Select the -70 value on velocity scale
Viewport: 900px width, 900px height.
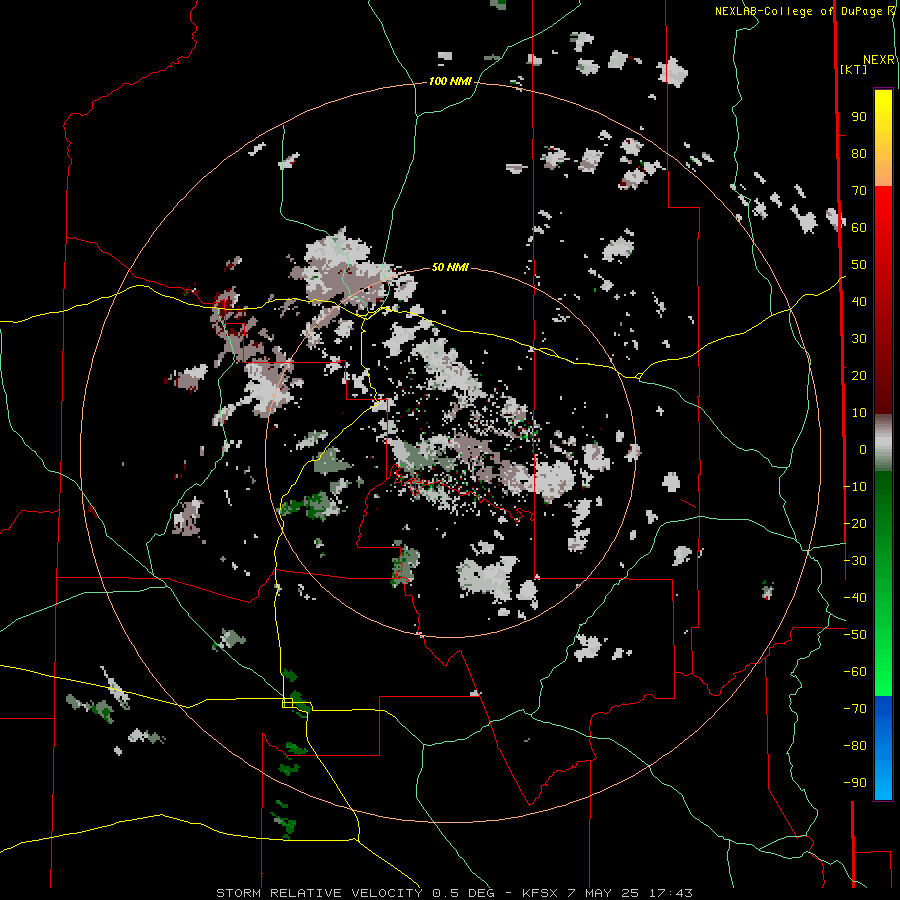(855, 709)
